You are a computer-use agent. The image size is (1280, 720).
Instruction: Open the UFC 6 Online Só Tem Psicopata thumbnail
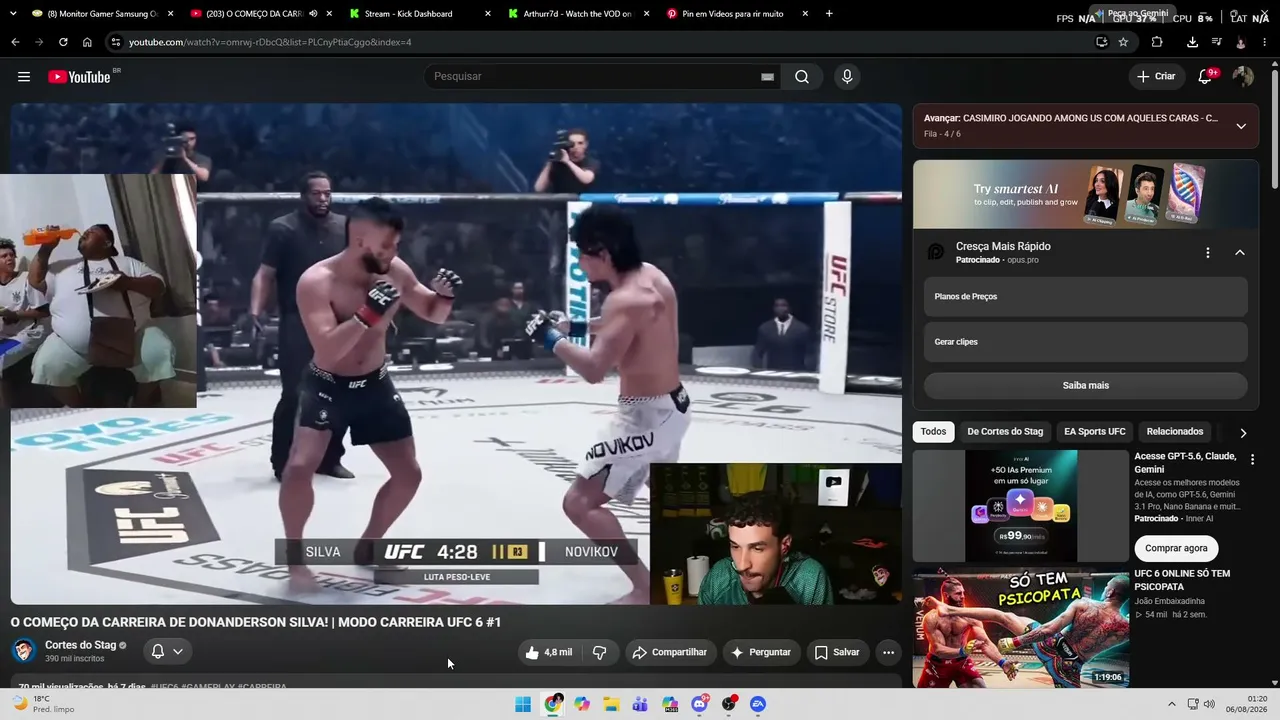click(1021, 628)
